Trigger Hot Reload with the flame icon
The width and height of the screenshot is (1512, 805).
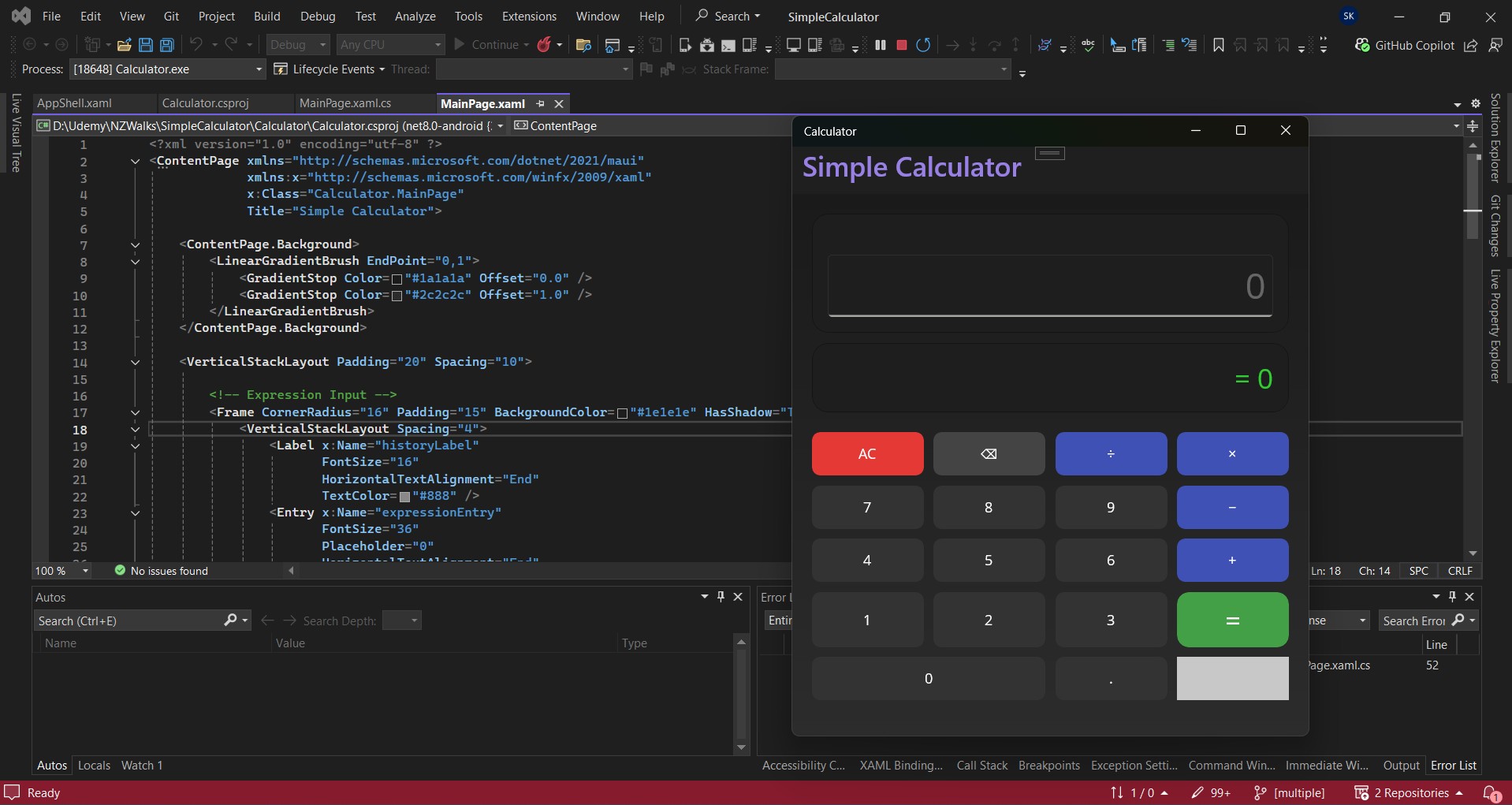pyautogui.click(x=545, y=44)
